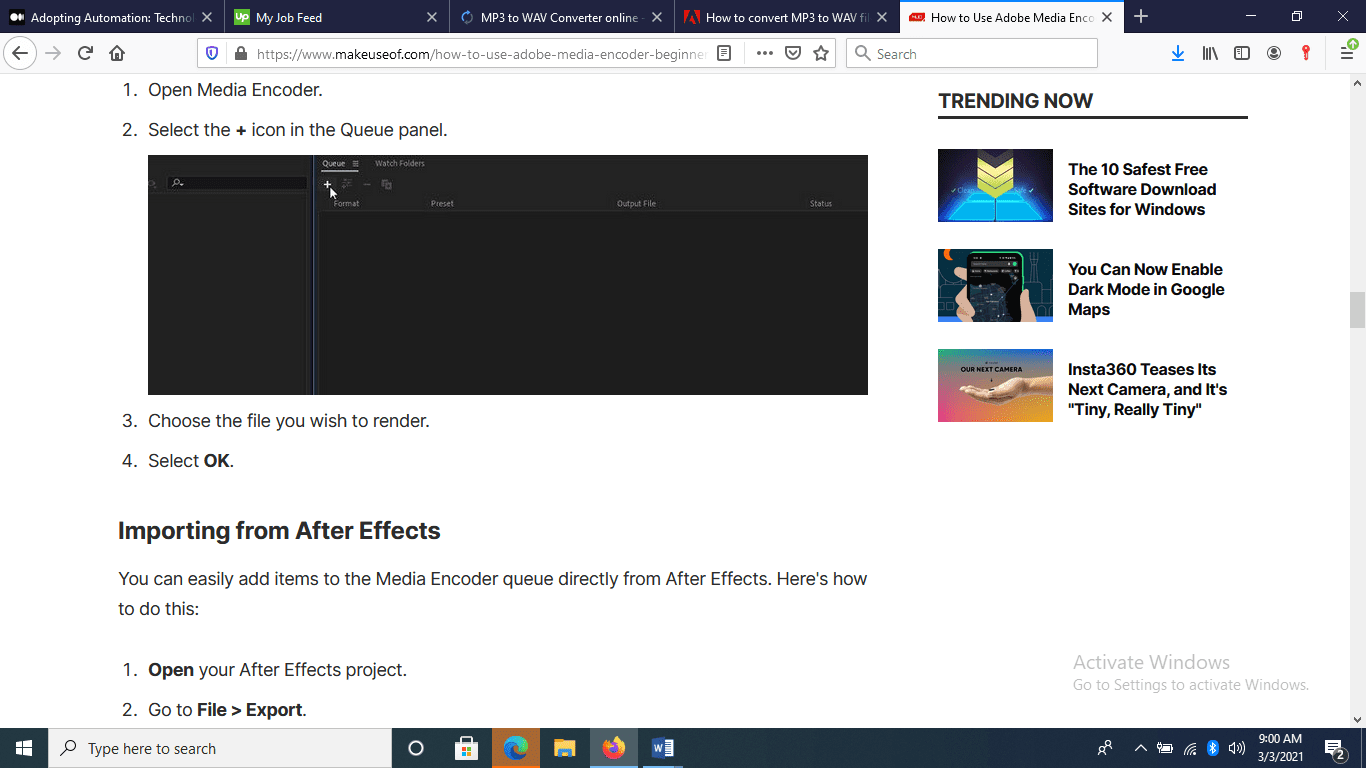Open page actions three-dot menu
This screenshot has height=768, width=1366.
tap(765, 54)
